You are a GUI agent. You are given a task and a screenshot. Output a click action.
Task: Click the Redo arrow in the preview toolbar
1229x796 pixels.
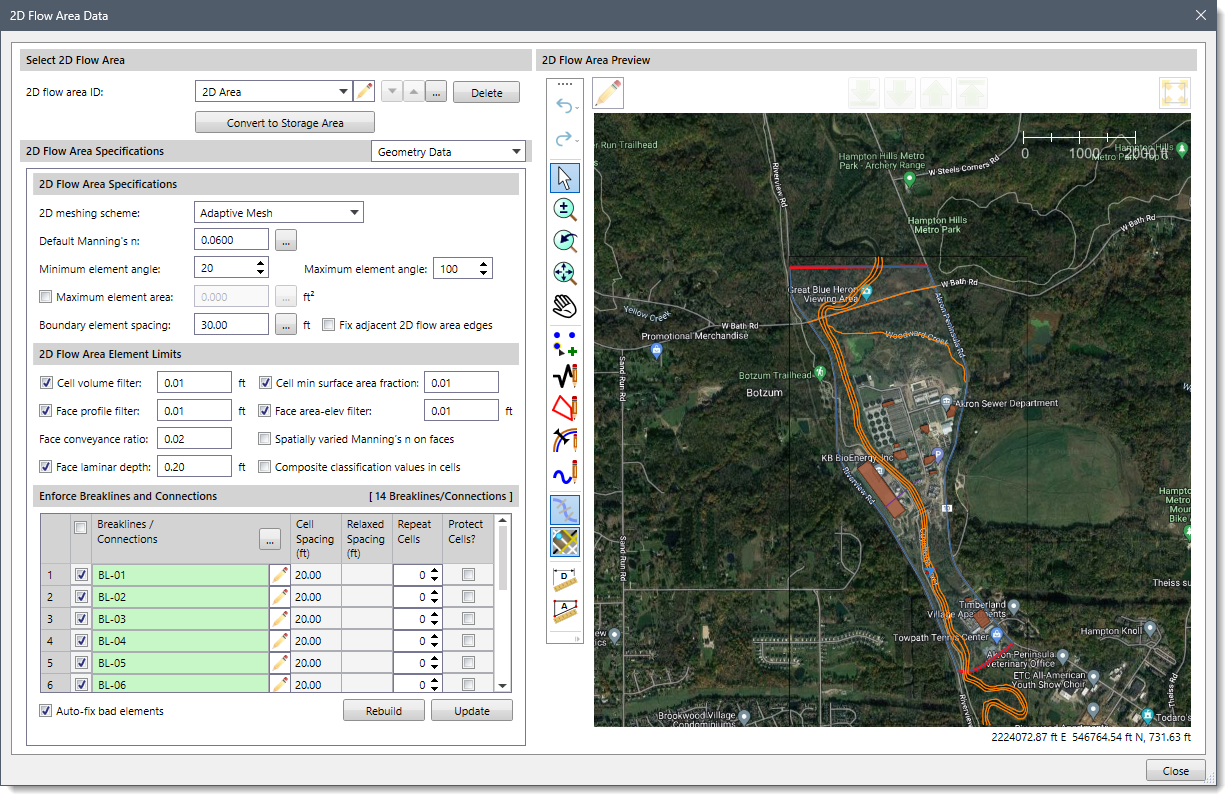(563, 139)
